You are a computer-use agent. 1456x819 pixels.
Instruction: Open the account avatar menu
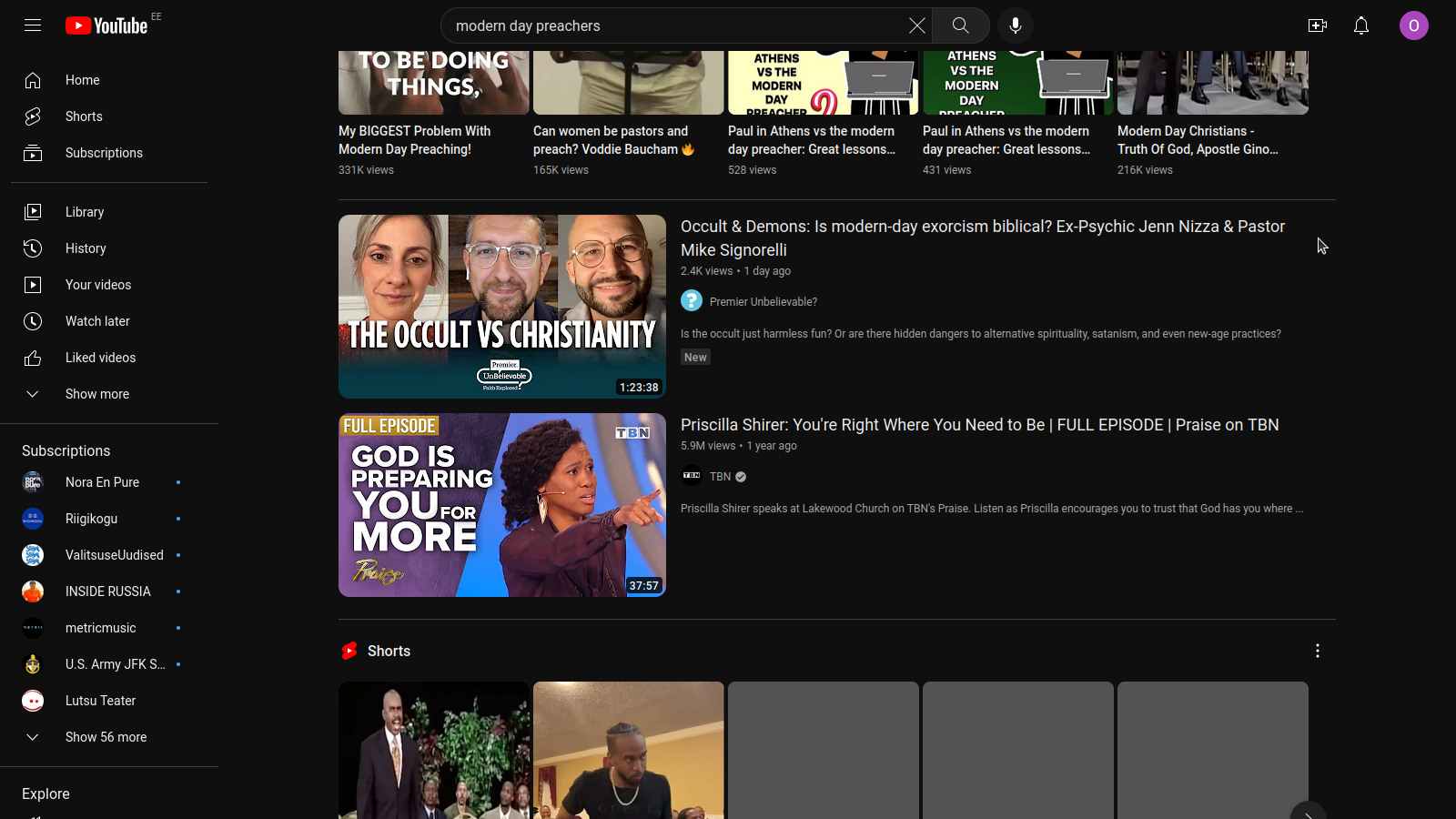click(x=1413, y=25)
